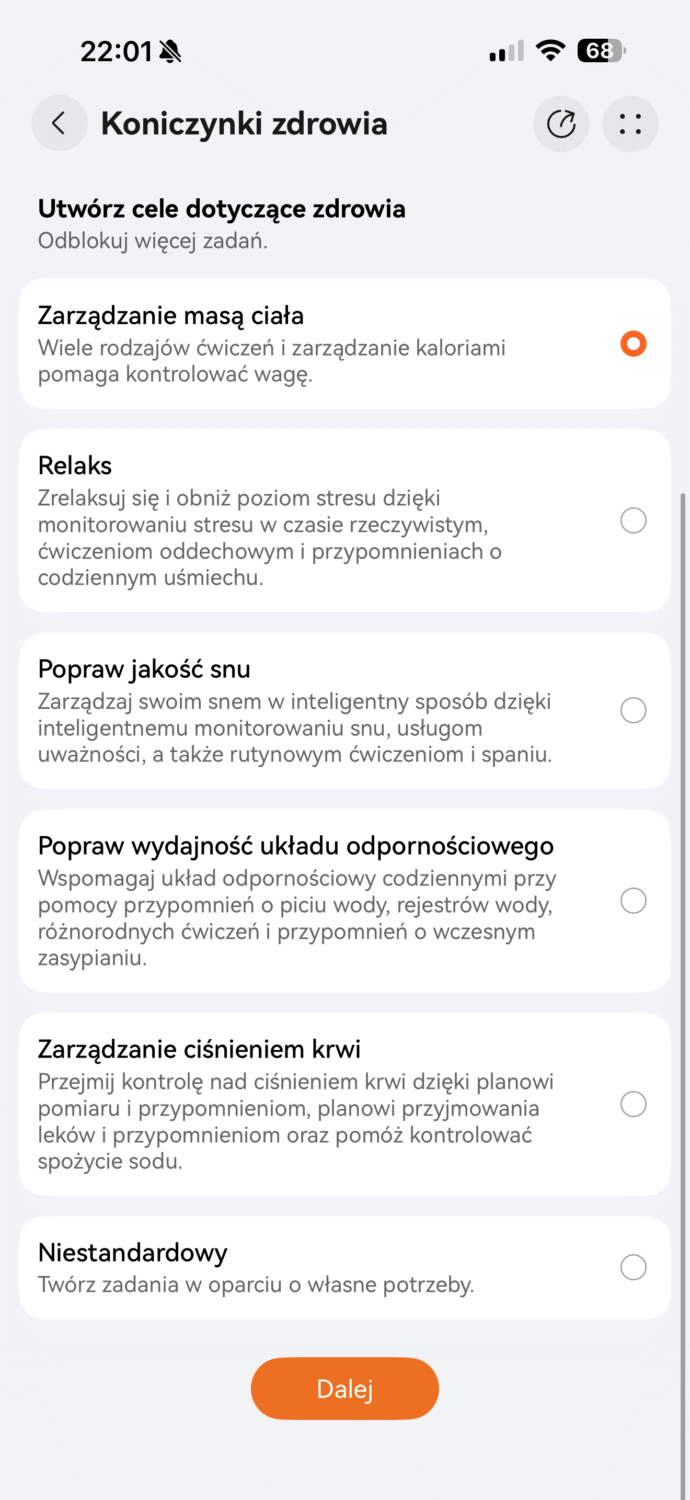
Task: Select Zarządzanie ciśnieniem krwi radio button
Action: point(633,1104)
